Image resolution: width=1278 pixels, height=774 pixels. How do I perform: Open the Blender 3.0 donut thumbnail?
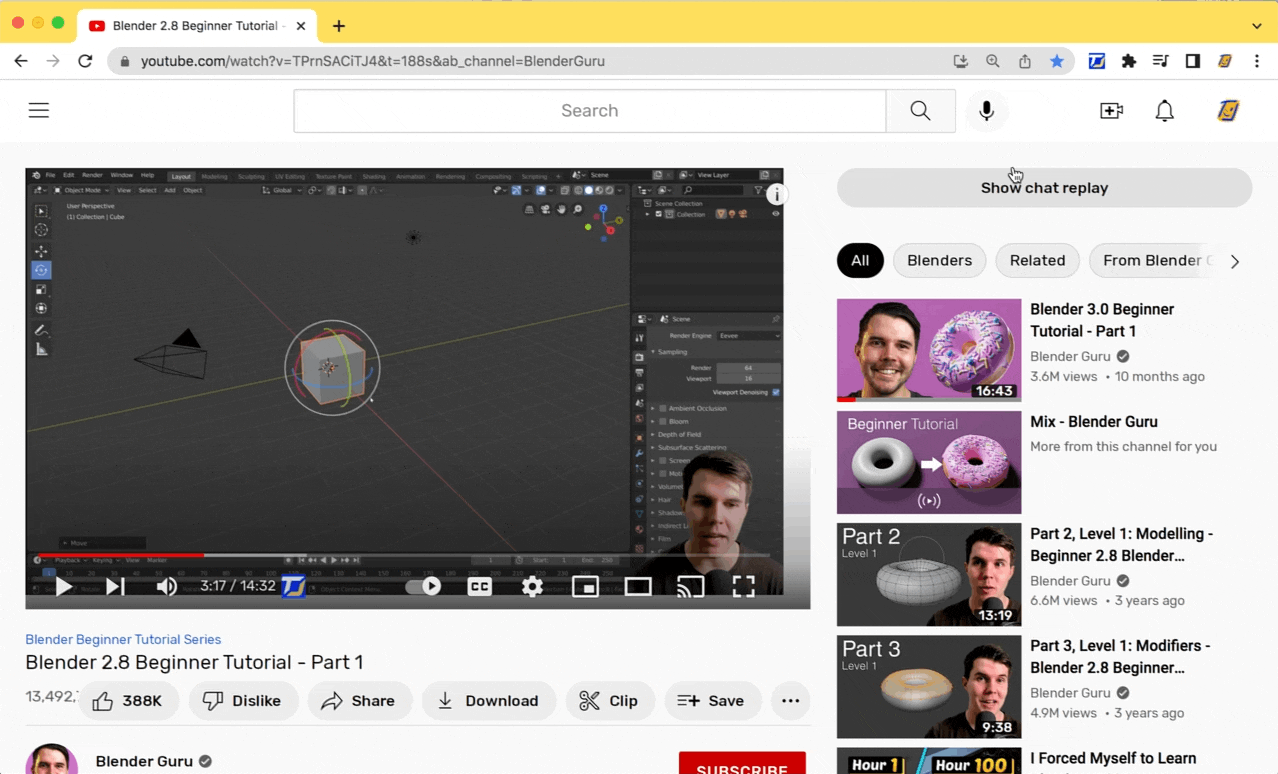(x=929, y=350)
